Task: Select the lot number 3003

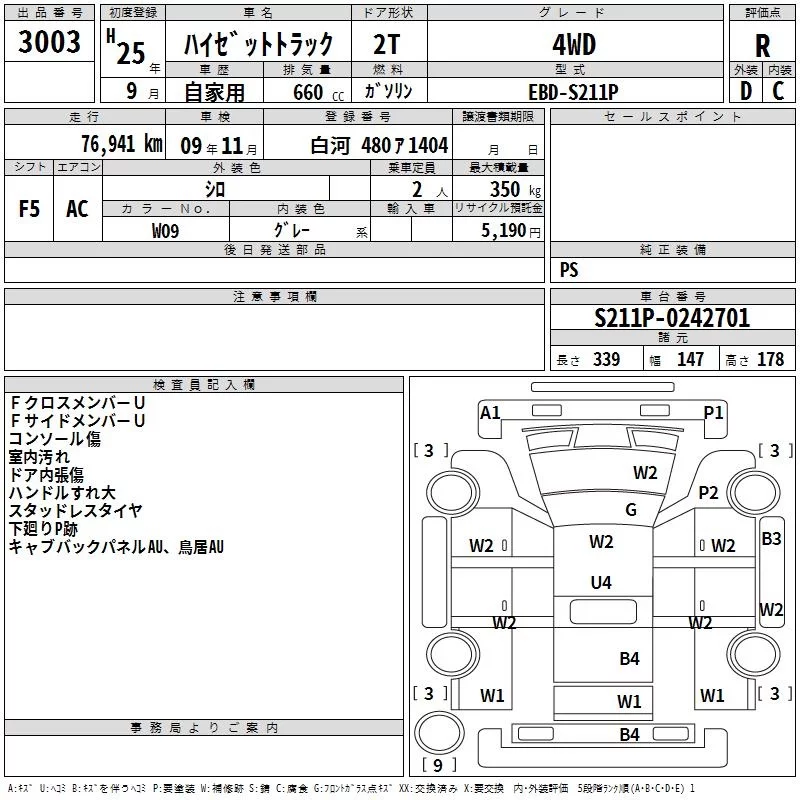Action: [49, 42]
